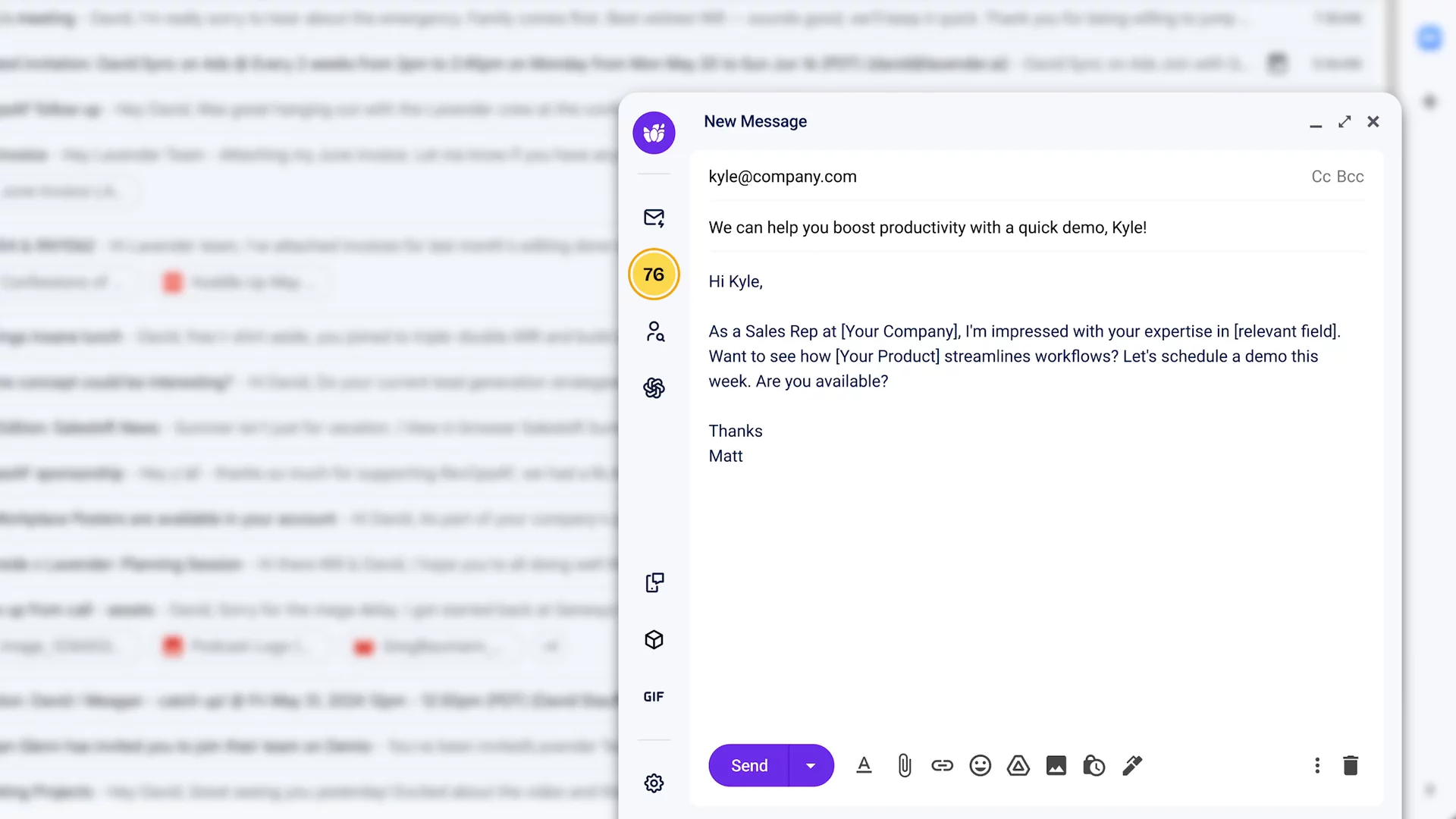Click the Lavender logo icon
Viewport: 1456px width, 819px height.
coord(654,133)
